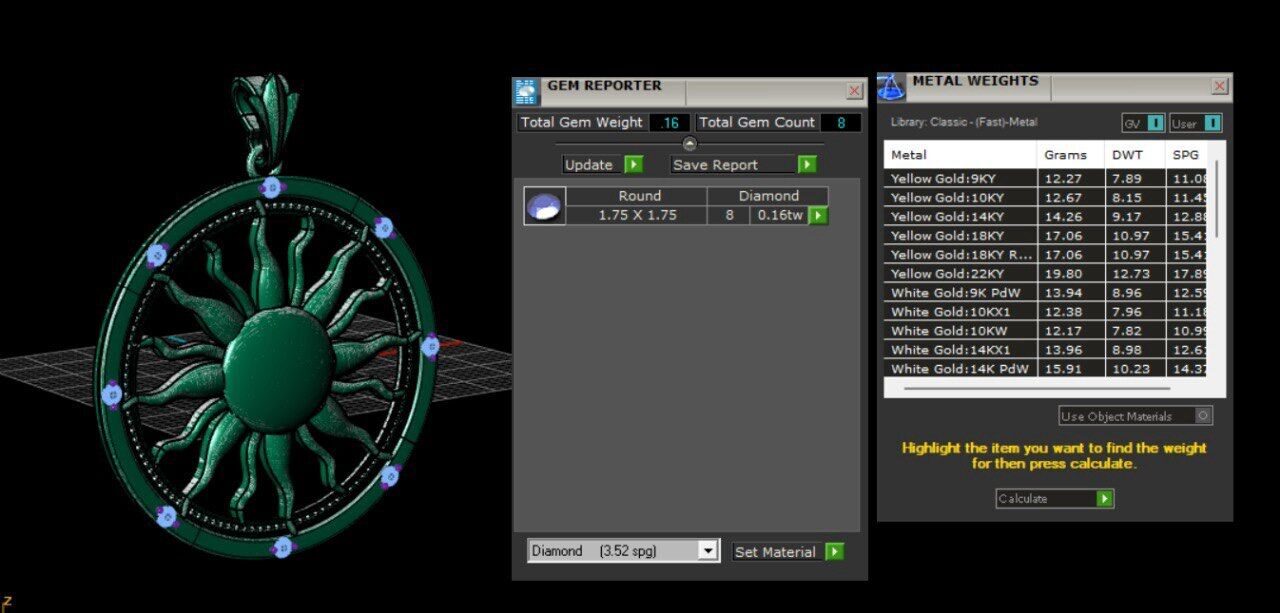The height and width of the screenshot is (613, 1280).
Task: Click green arrow next to 0.16tw
Action: pyautogui.click(x=818, y=215)
